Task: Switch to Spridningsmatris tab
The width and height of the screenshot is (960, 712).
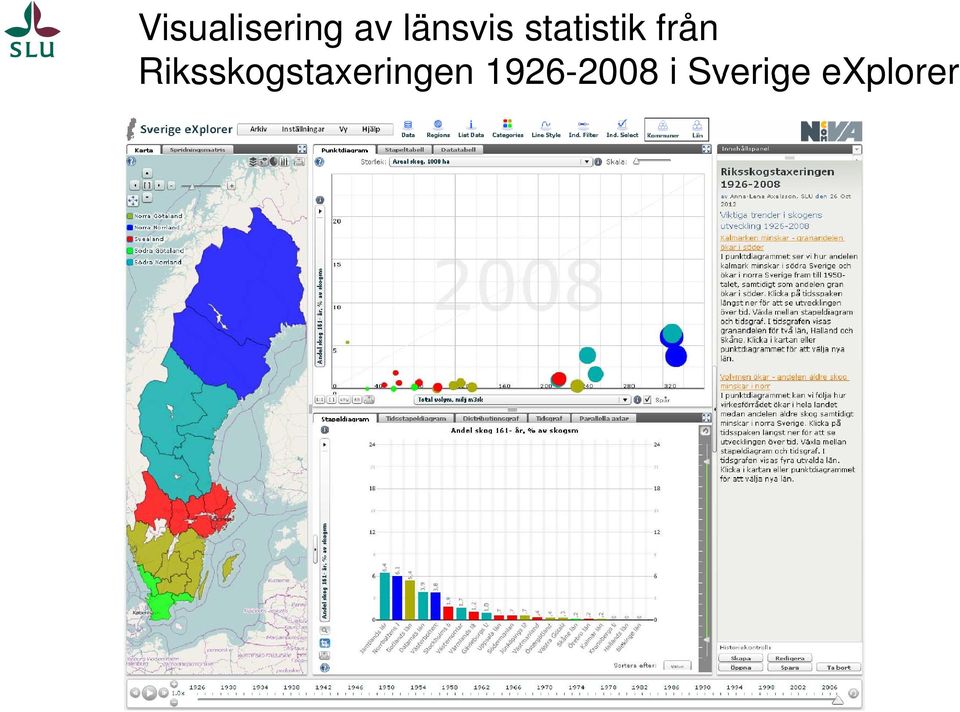Action: (197, 149)
